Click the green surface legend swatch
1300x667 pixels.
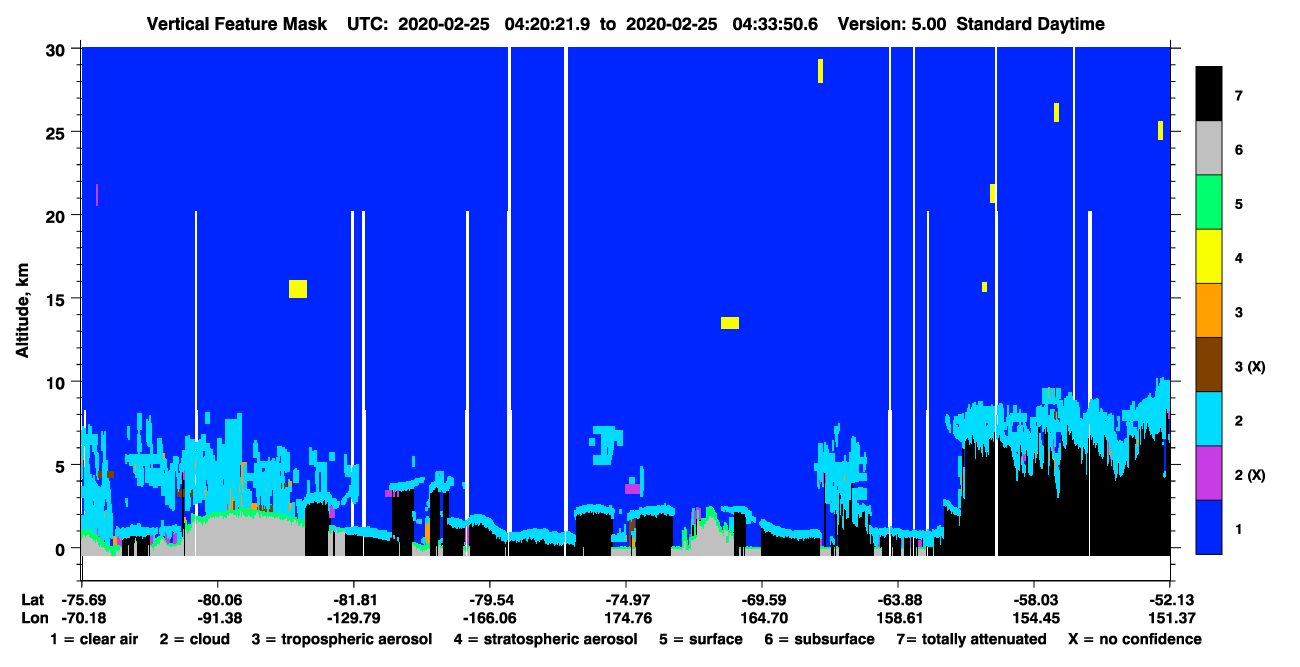[x=1209, y=203]
